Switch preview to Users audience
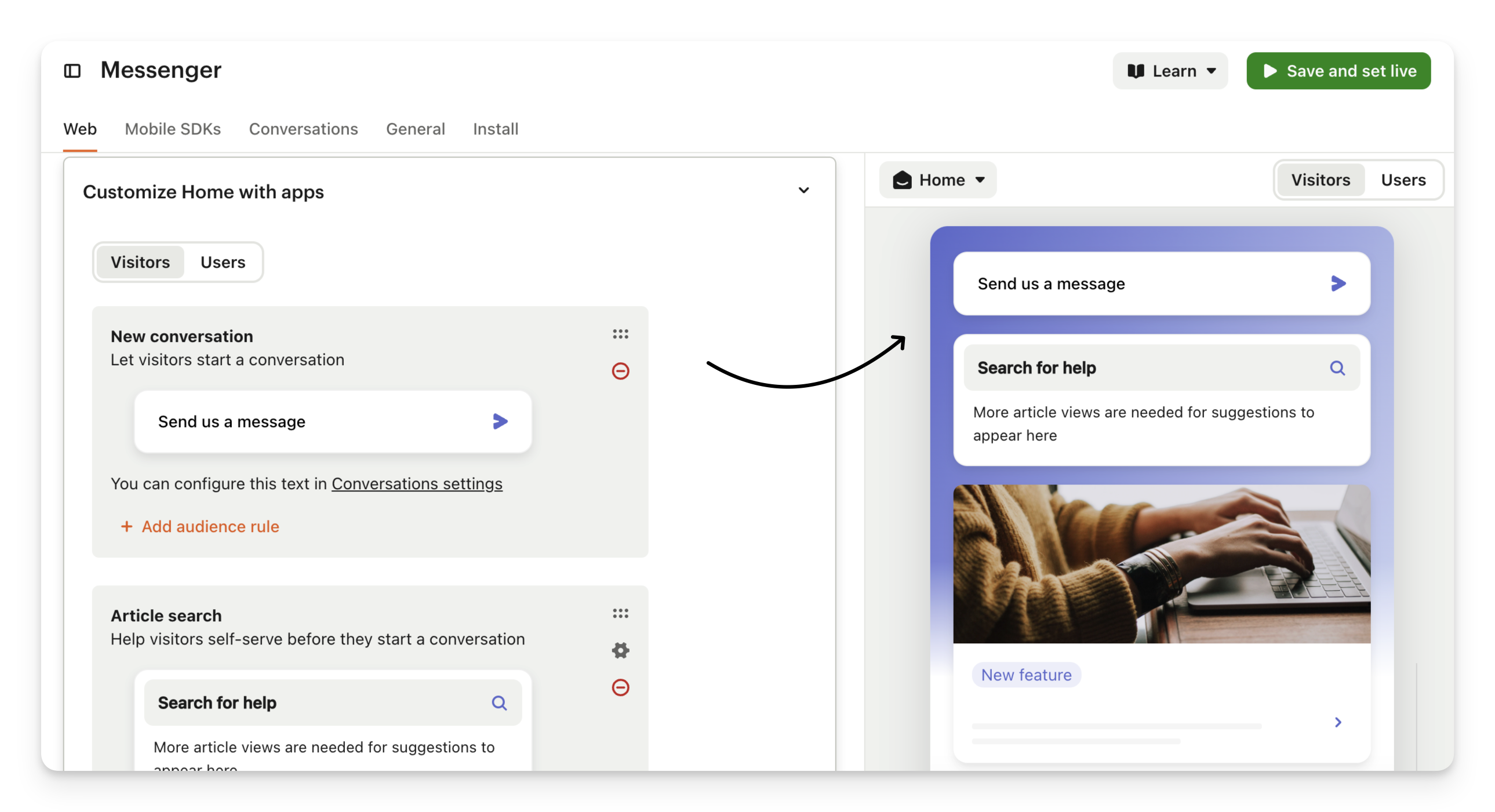The height and width of the screenshot is (812, 1495). coord(1403,180)
